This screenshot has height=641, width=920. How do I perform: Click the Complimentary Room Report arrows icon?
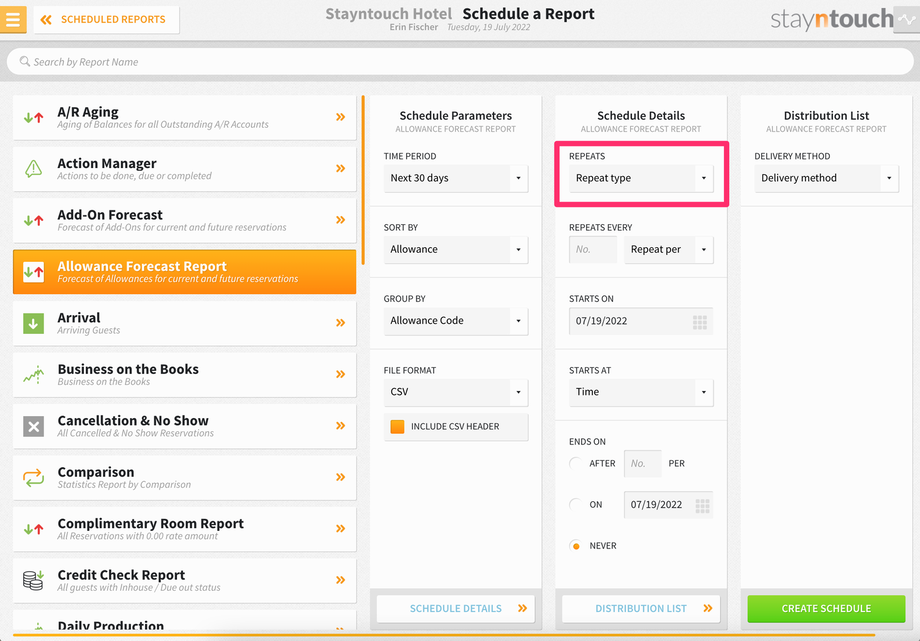coord(33,529)
